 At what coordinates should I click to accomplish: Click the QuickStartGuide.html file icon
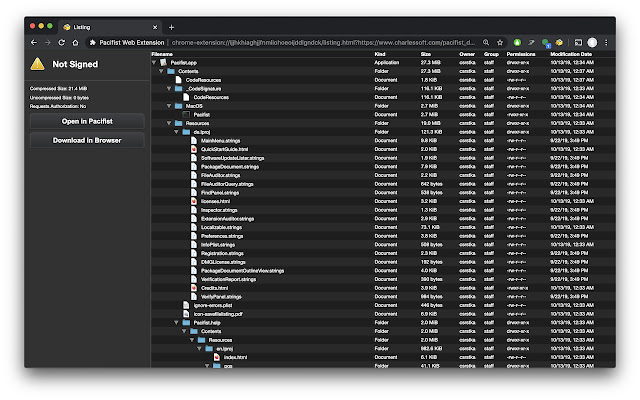pos(194,149)
